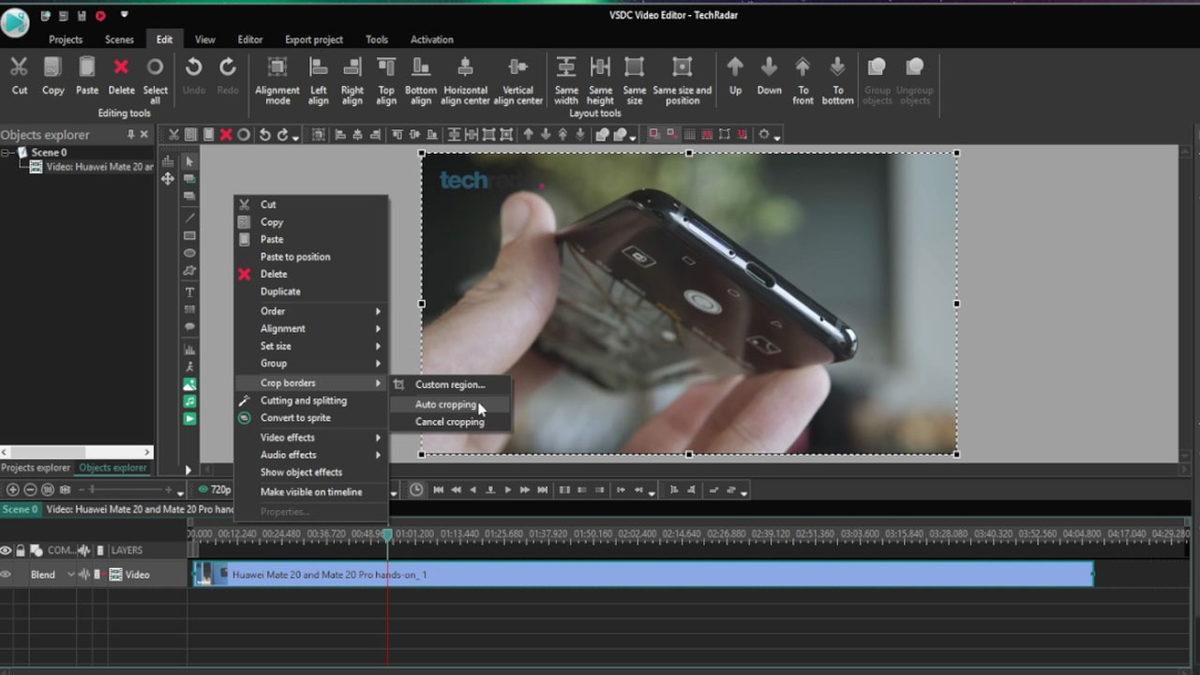
Task: Select the Text tool in the left toolbar
Action: click(190, 291)
